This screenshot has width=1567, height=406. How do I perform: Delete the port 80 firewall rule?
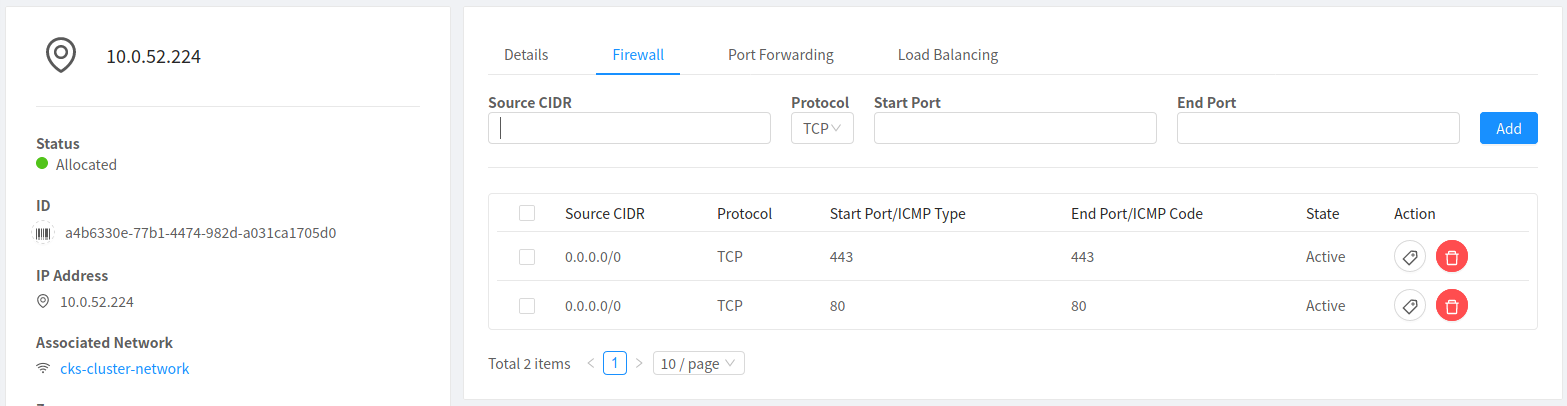(1452, 305)
